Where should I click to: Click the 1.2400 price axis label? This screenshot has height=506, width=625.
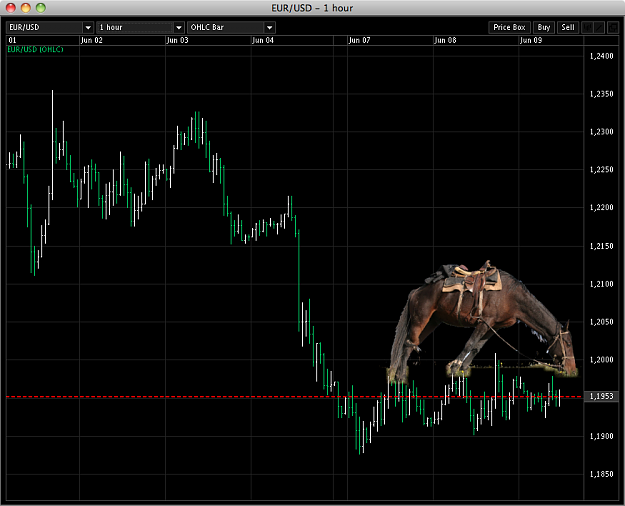click(601, 56)
